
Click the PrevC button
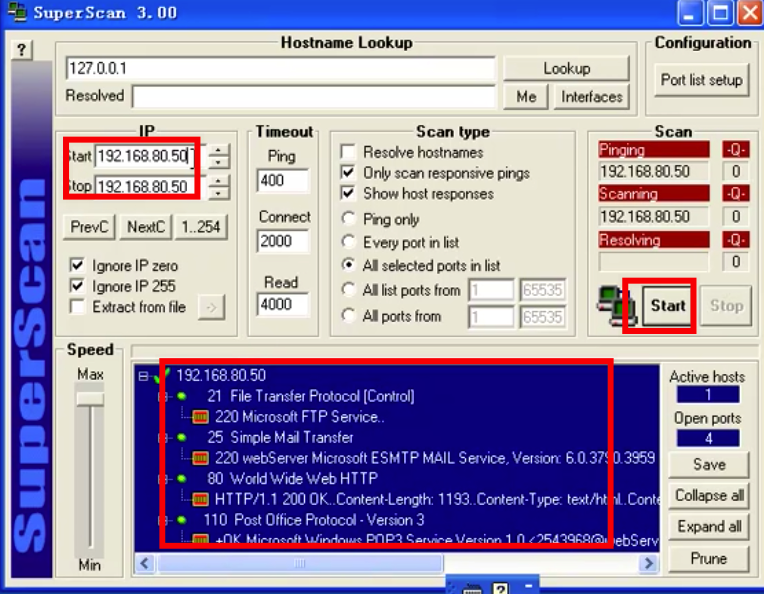89,227
